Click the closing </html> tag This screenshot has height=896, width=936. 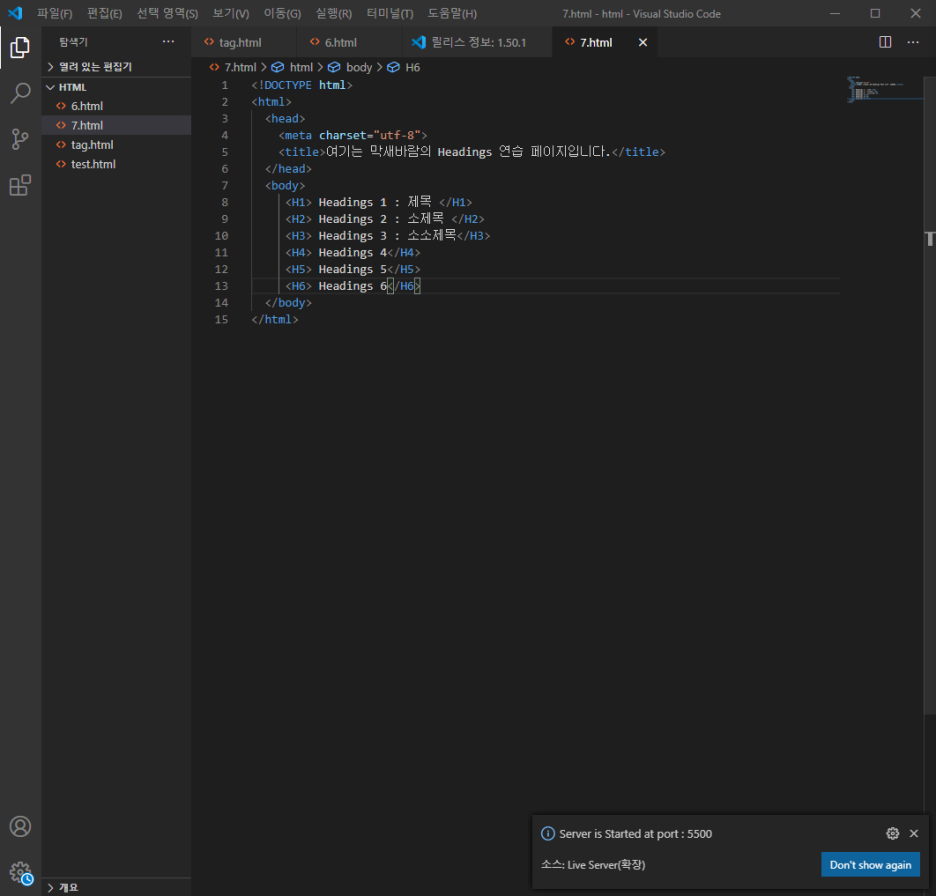[x=275, y=319]
